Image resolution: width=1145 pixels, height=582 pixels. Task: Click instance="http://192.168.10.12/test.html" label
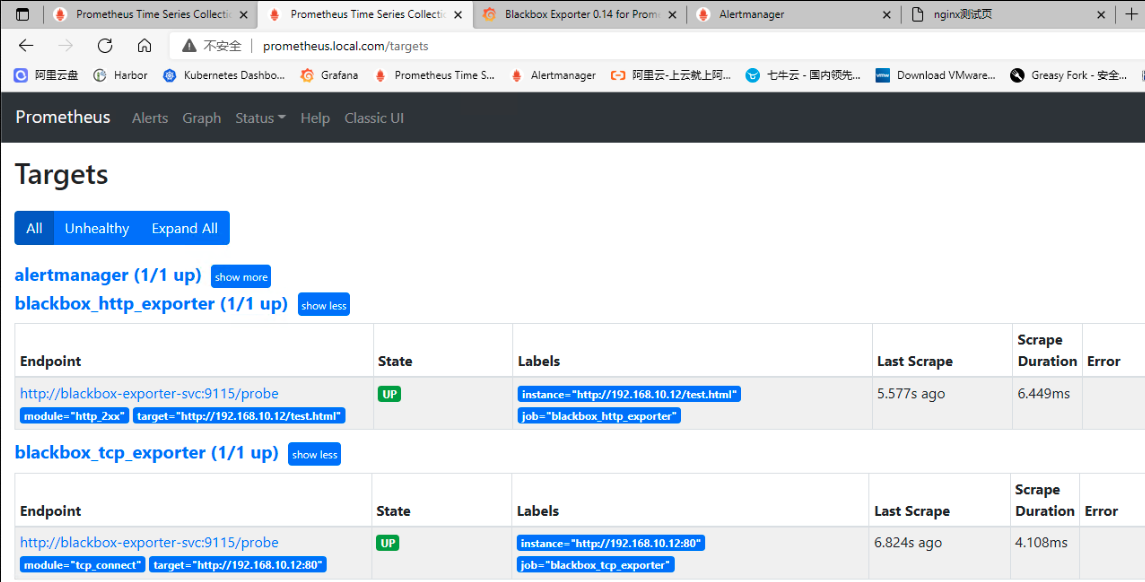[x=629, y=394]
